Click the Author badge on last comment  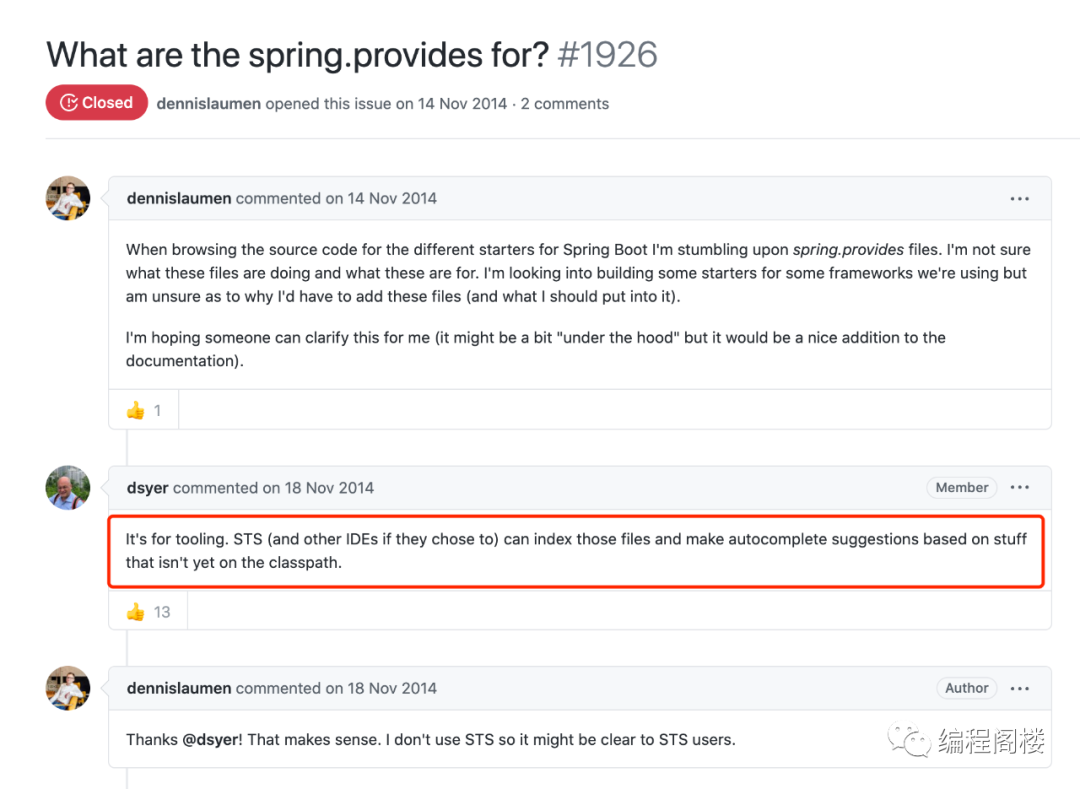[967, 688]
